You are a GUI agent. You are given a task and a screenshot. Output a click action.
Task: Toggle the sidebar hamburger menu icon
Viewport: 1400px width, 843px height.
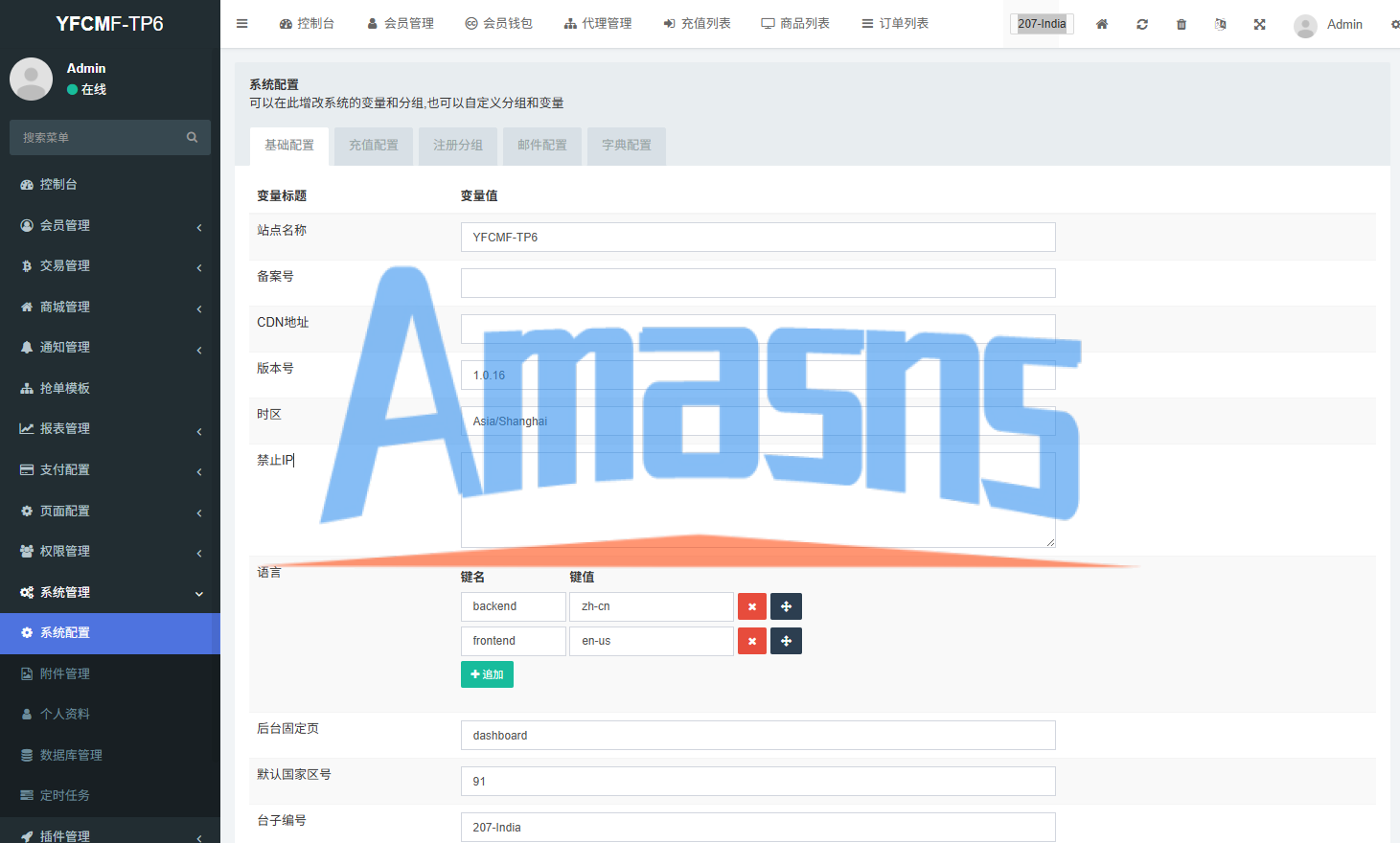tap(242, 24)
